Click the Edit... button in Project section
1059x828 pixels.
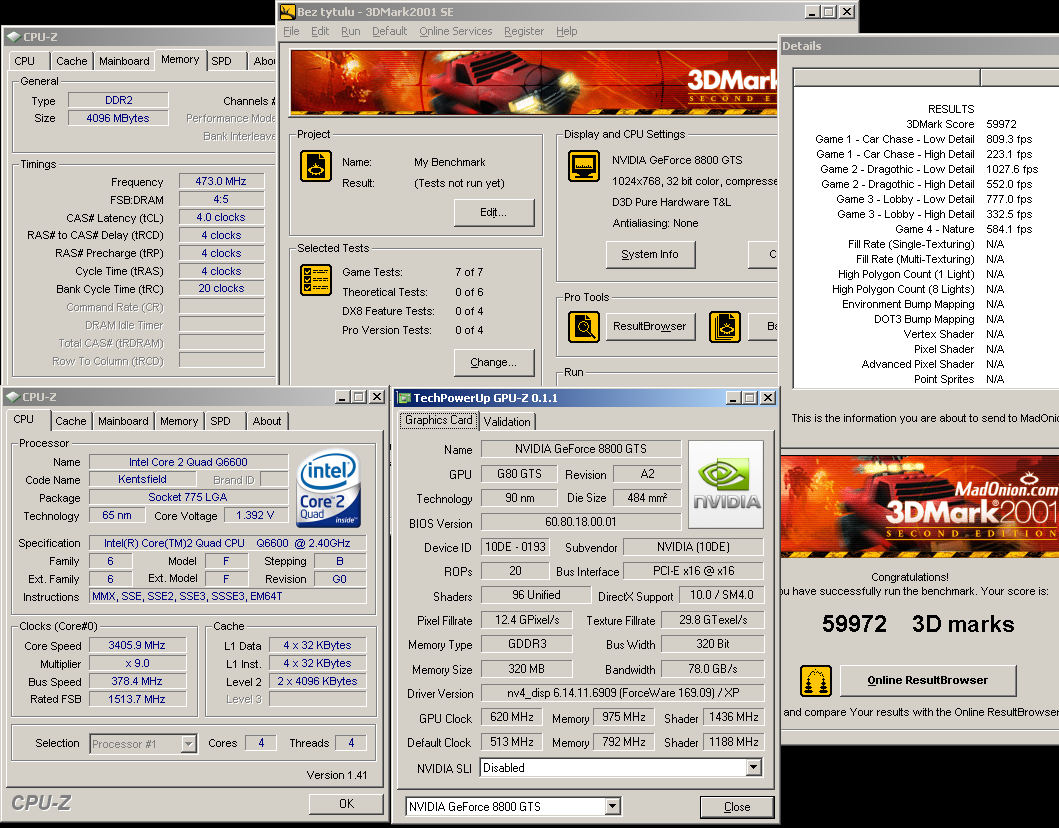494,212
